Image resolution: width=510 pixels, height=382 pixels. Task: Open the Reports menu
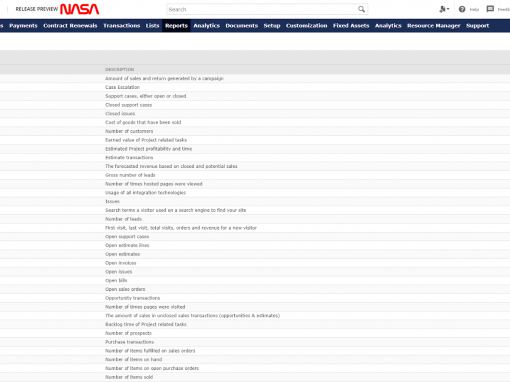tap(176, 26)
